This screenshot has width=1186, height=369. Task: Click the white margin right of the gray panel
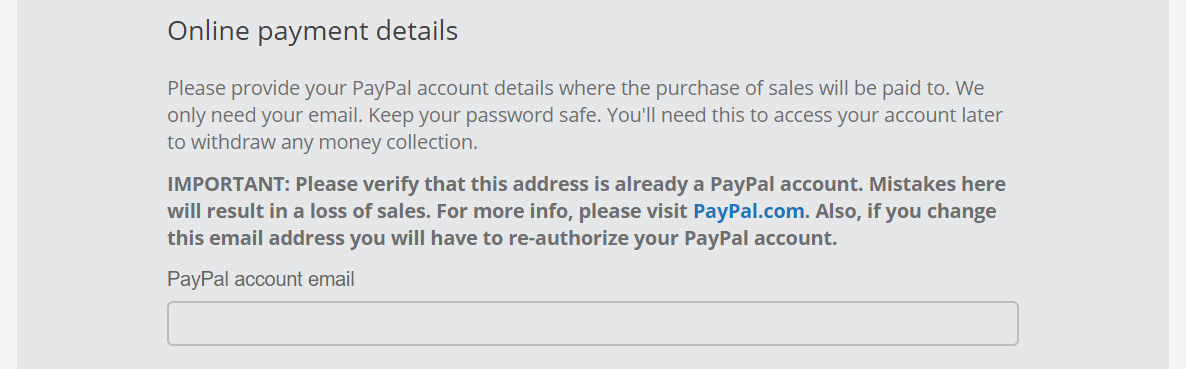coord(1177,184)
